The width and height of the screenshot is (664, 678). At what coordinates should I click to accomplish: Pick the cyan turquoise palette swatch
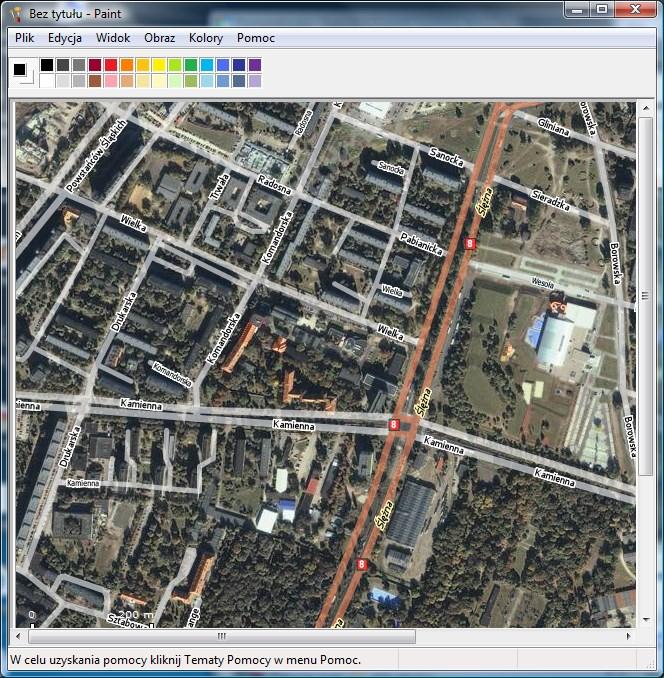(x=207, y=65)
